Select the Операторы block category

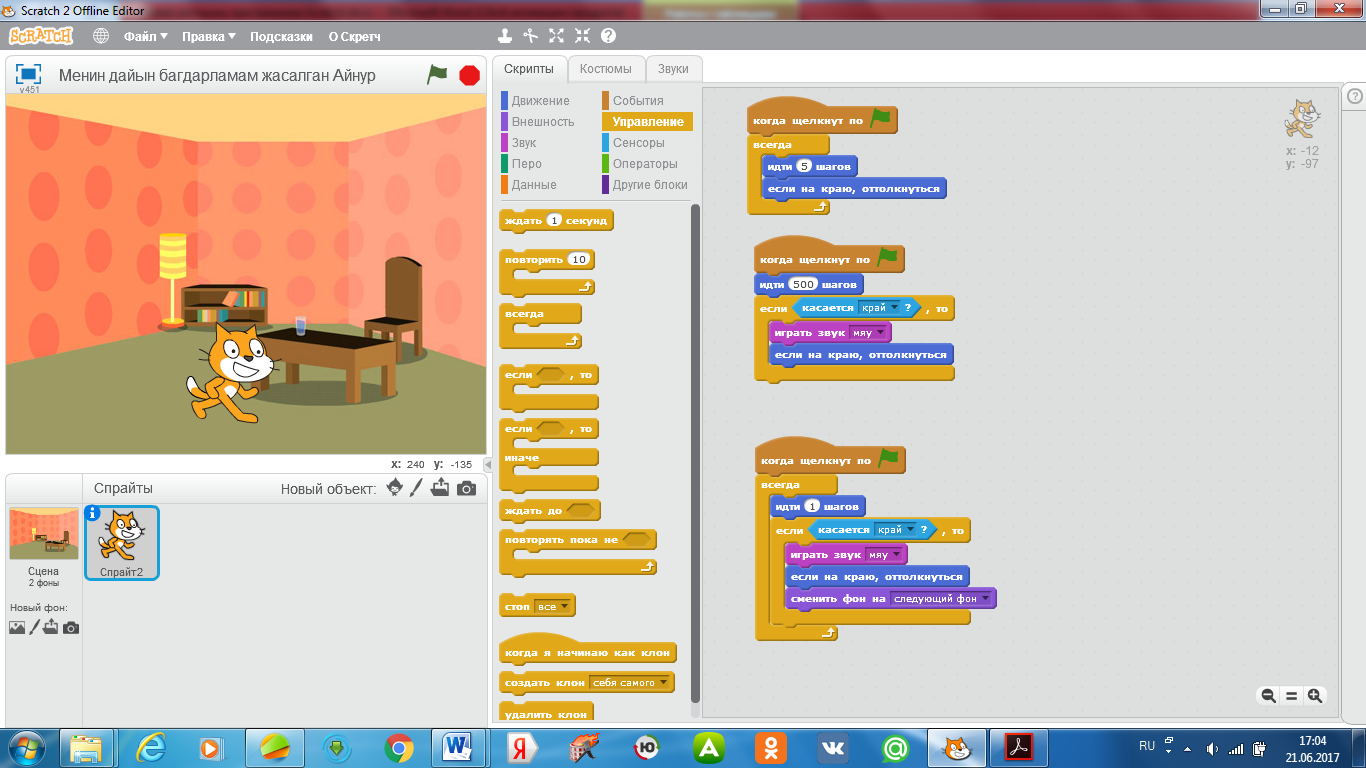click(x=645, y=164)
